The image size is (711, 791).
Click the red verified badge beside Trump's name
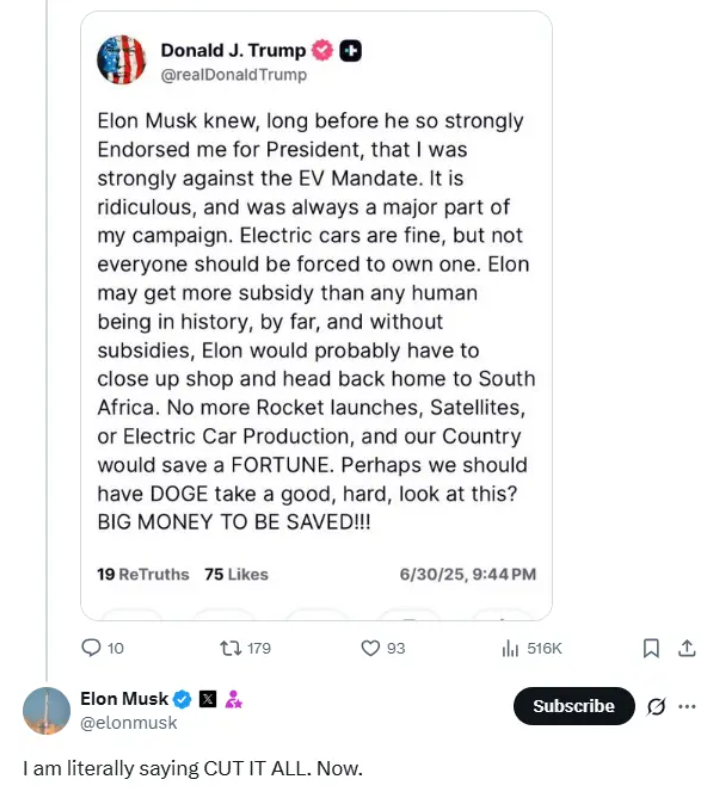pos(323,50)
